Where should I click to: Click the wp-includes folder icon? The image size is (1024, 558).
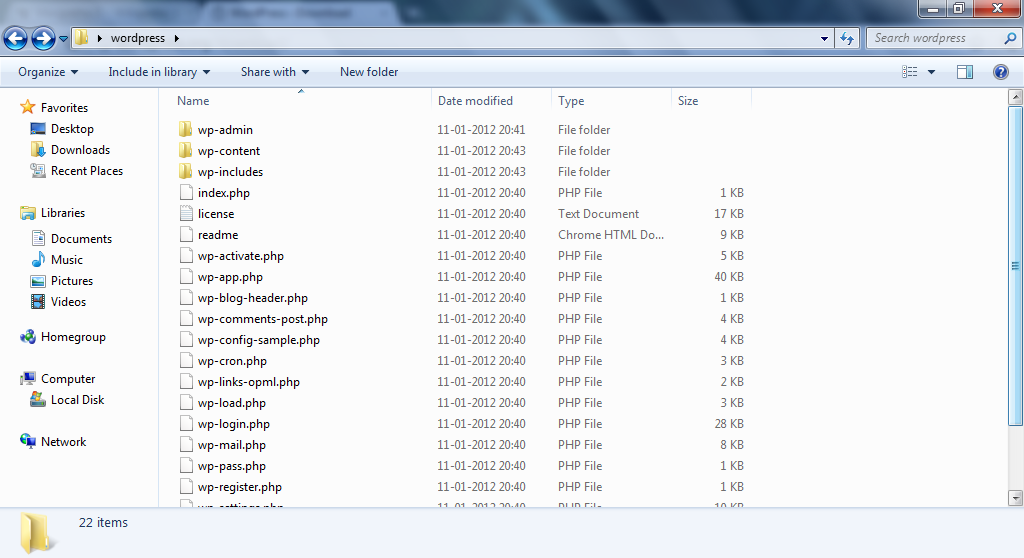[x=185, y=171]
